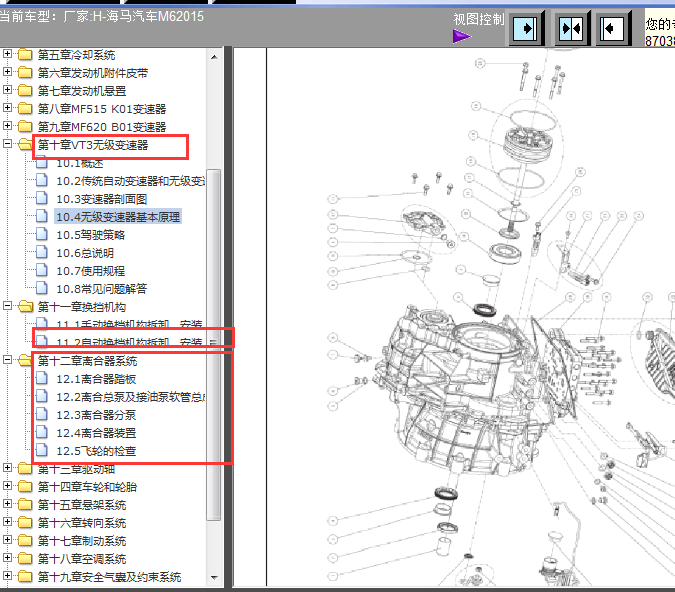Image resolution: width=675 pixels, height=592 pixels.
Task: Click the page icon of 10.3变速器剖面图
Action: tap(42, 198)
